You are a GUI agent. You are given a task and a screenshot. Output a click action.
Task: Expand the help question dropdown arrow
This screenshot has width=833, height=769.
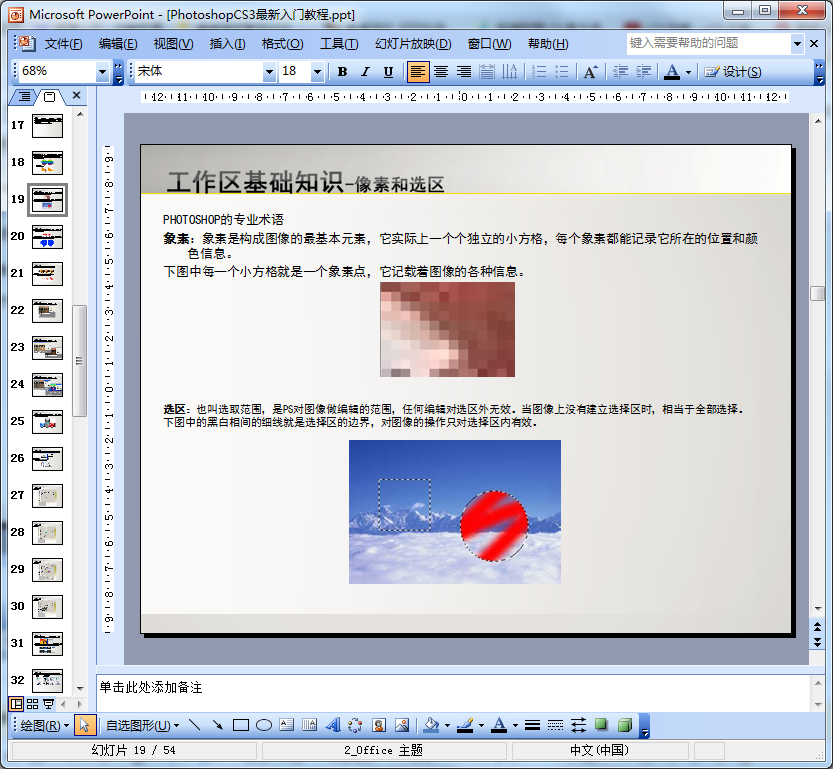click(x=797, y=44)
